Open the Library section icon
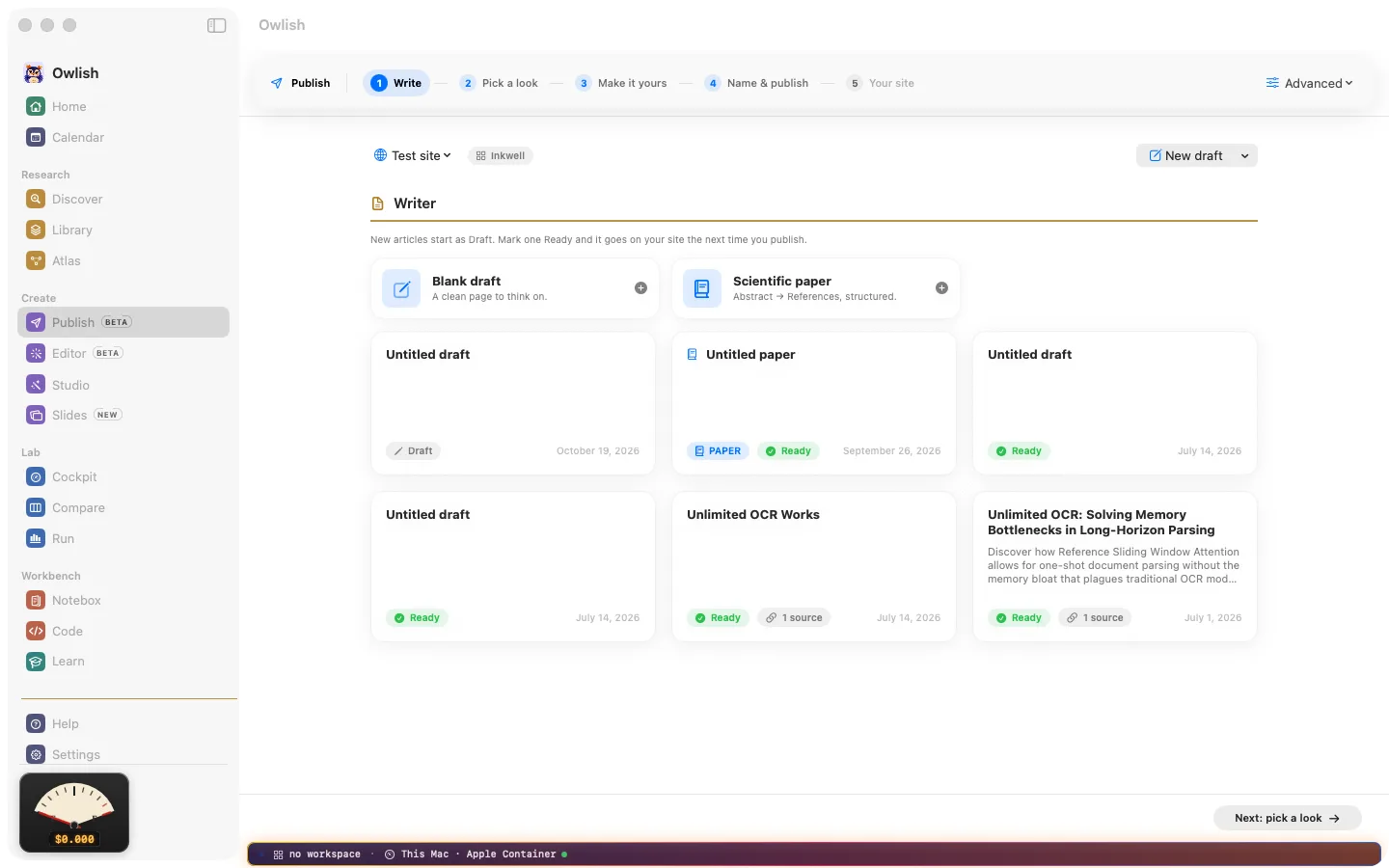 coord(36,230)
